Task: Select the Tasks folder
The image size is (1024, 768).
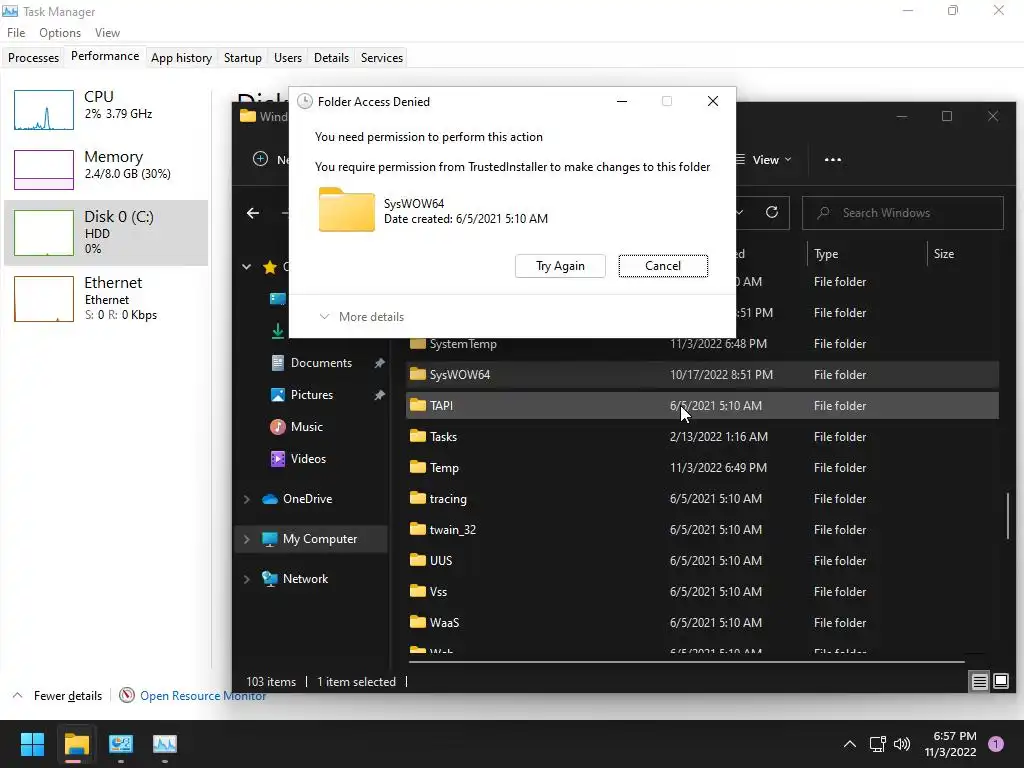Action: (703, 437)
